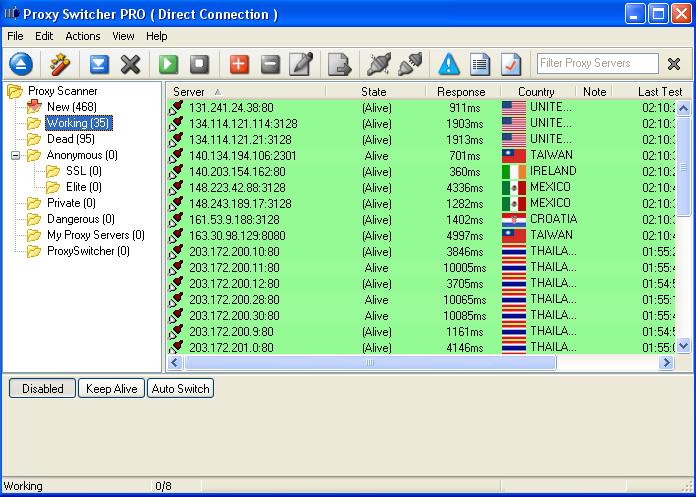Select server row 163.30.98.129:8080
This screenshot has height=497, width=696.
click(422, 236)
